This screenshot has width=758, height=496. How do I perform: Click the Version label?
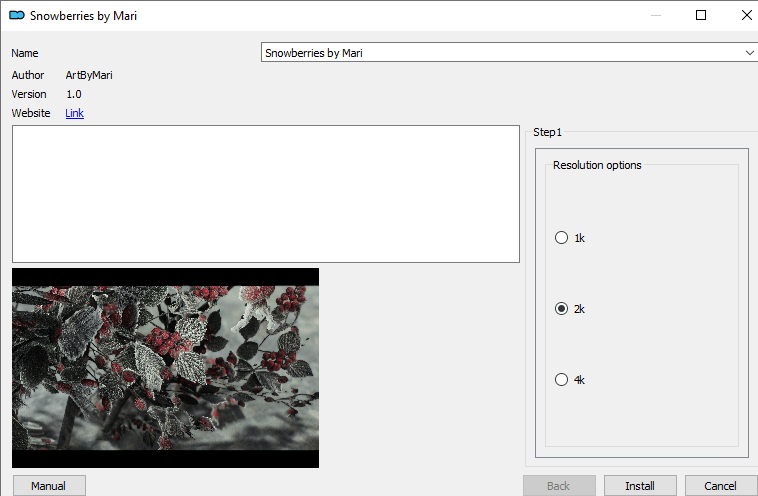pyautogui.click(x=29, y=94)
